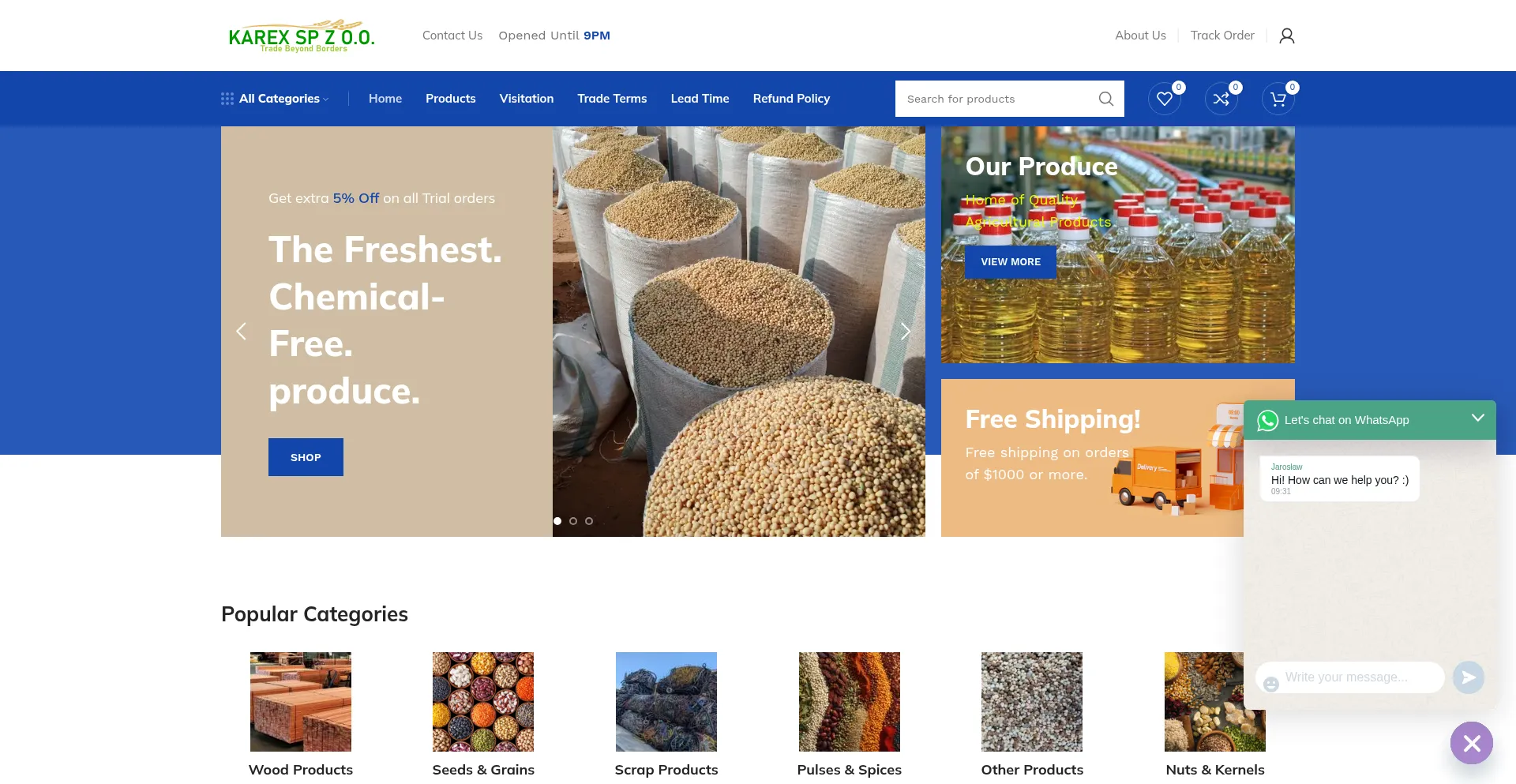The width and height of the screenshot is (1516, 784).
Task: Click the user account icon
Action: coord(1286,36)
